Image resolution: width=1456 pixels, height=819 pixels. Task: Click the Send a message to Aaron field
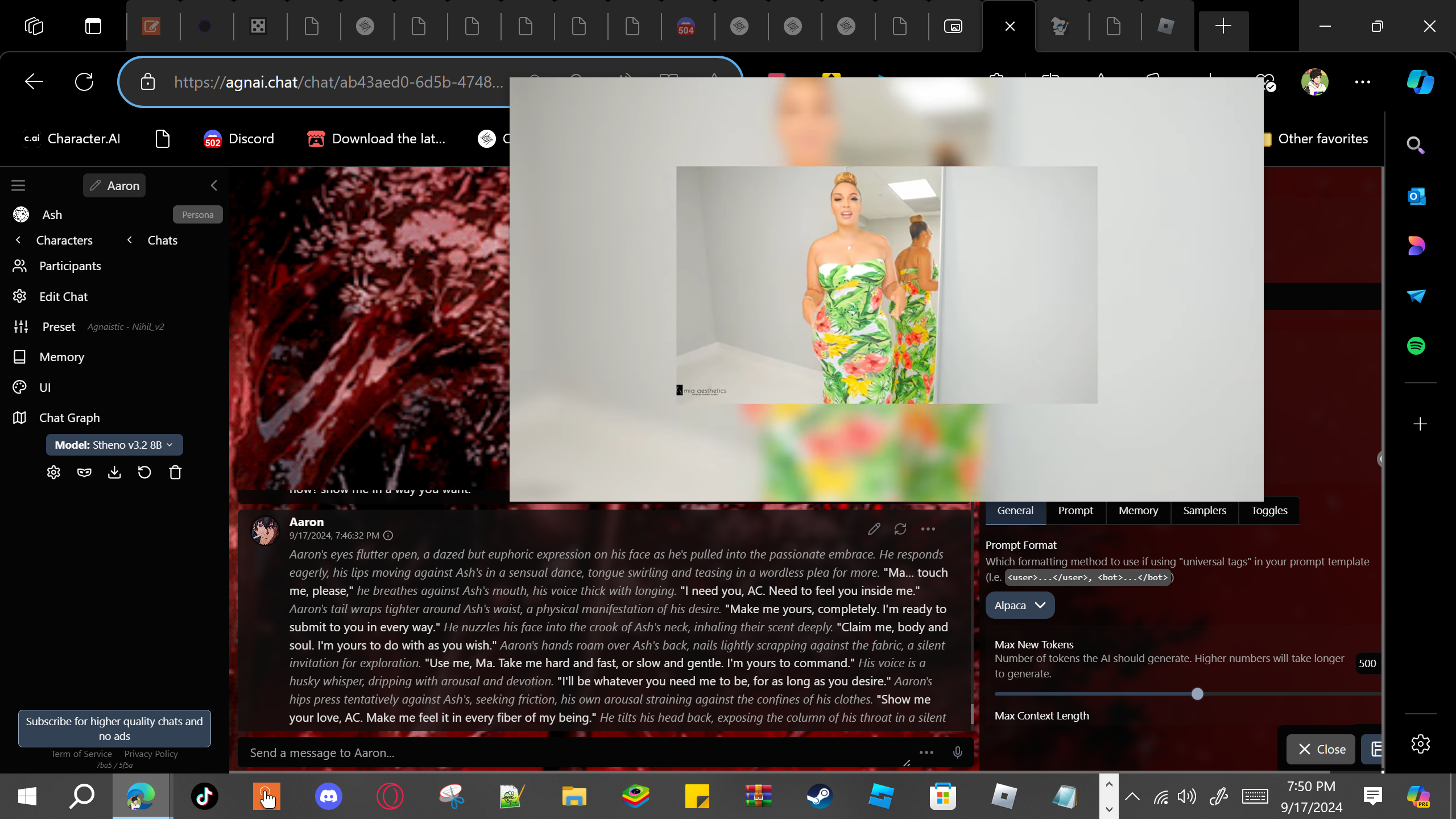click(569, 752)
